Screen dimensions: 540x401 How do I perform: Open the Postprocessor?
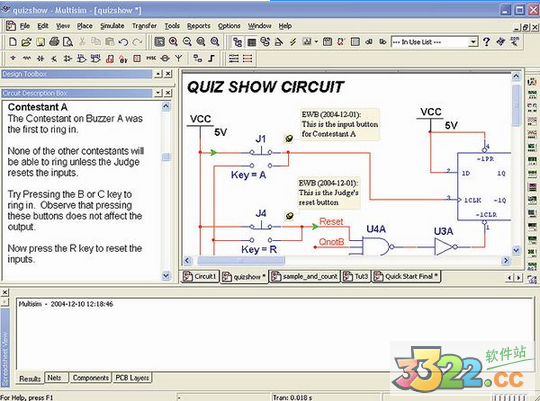pos(327,42)
